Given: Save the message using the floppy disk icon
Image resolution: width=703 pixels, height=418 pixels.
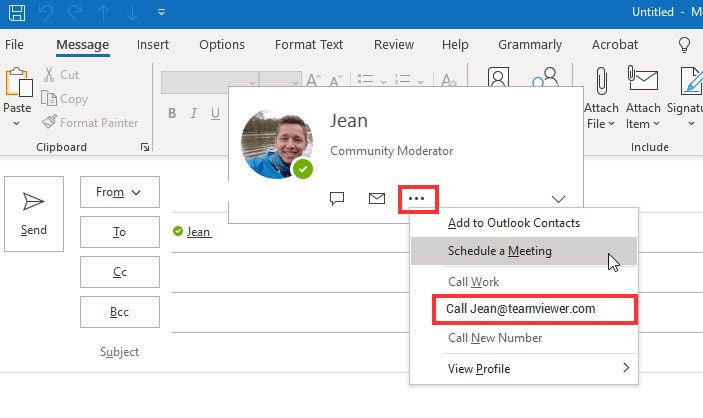Looking at the screenshot, I should click(17, 12).
